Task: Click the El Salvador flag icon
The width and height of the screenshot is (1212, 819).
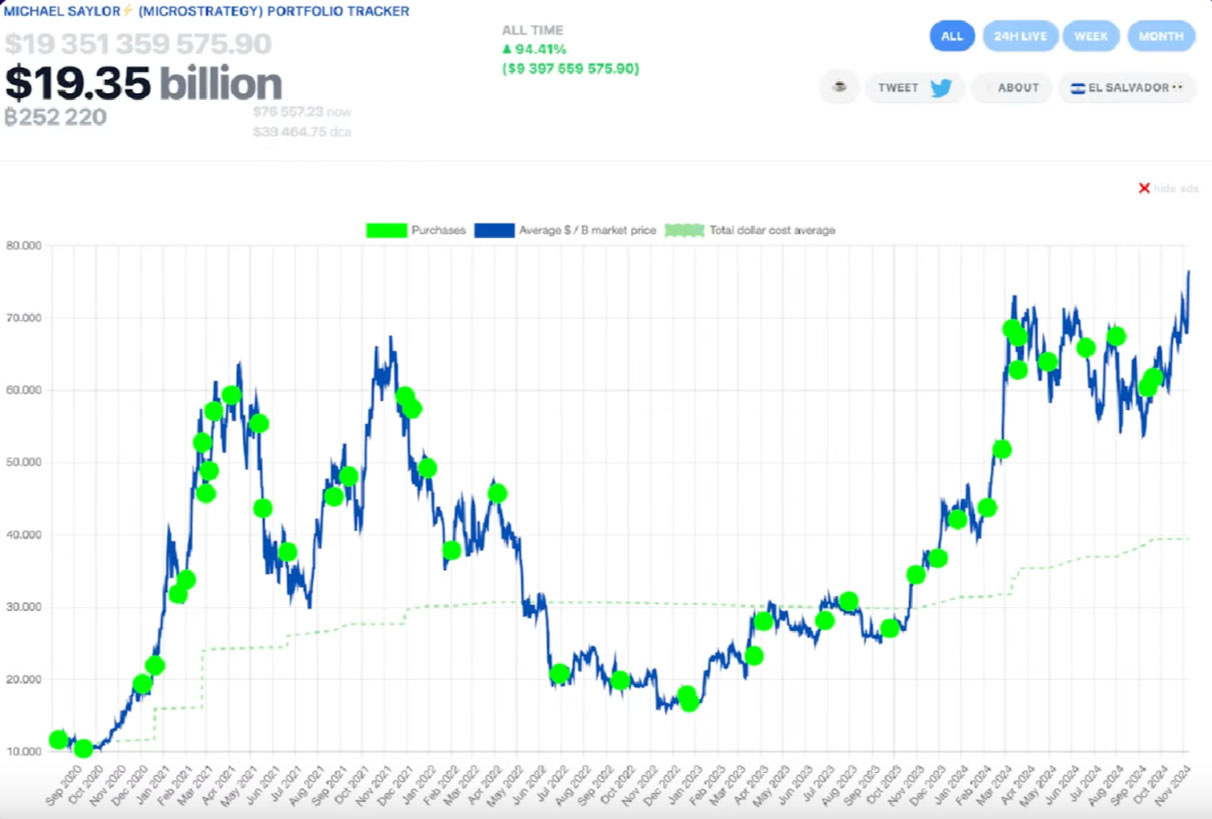Action: 1077,88
